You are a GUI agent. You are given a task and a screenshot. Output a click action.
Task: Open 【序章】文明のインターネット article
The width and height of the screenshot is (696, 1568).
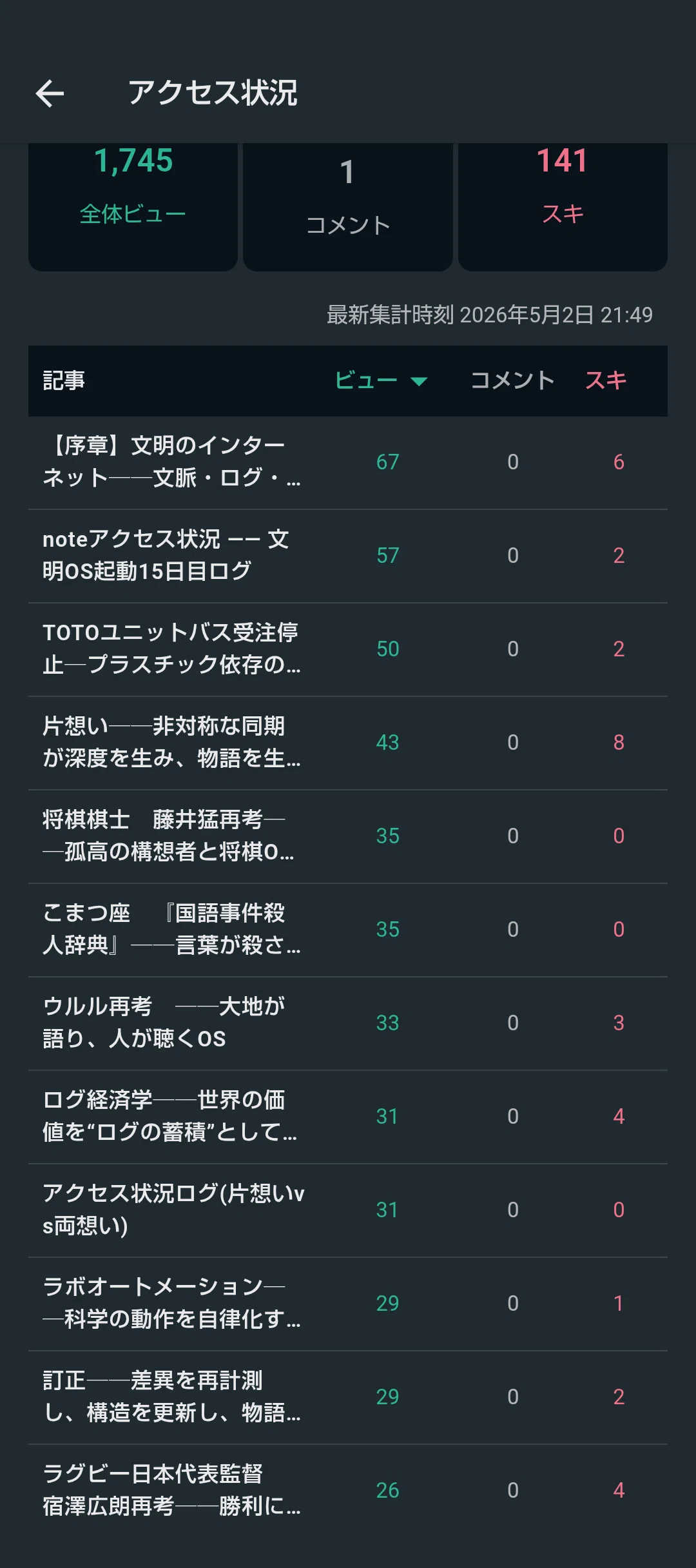348,462
